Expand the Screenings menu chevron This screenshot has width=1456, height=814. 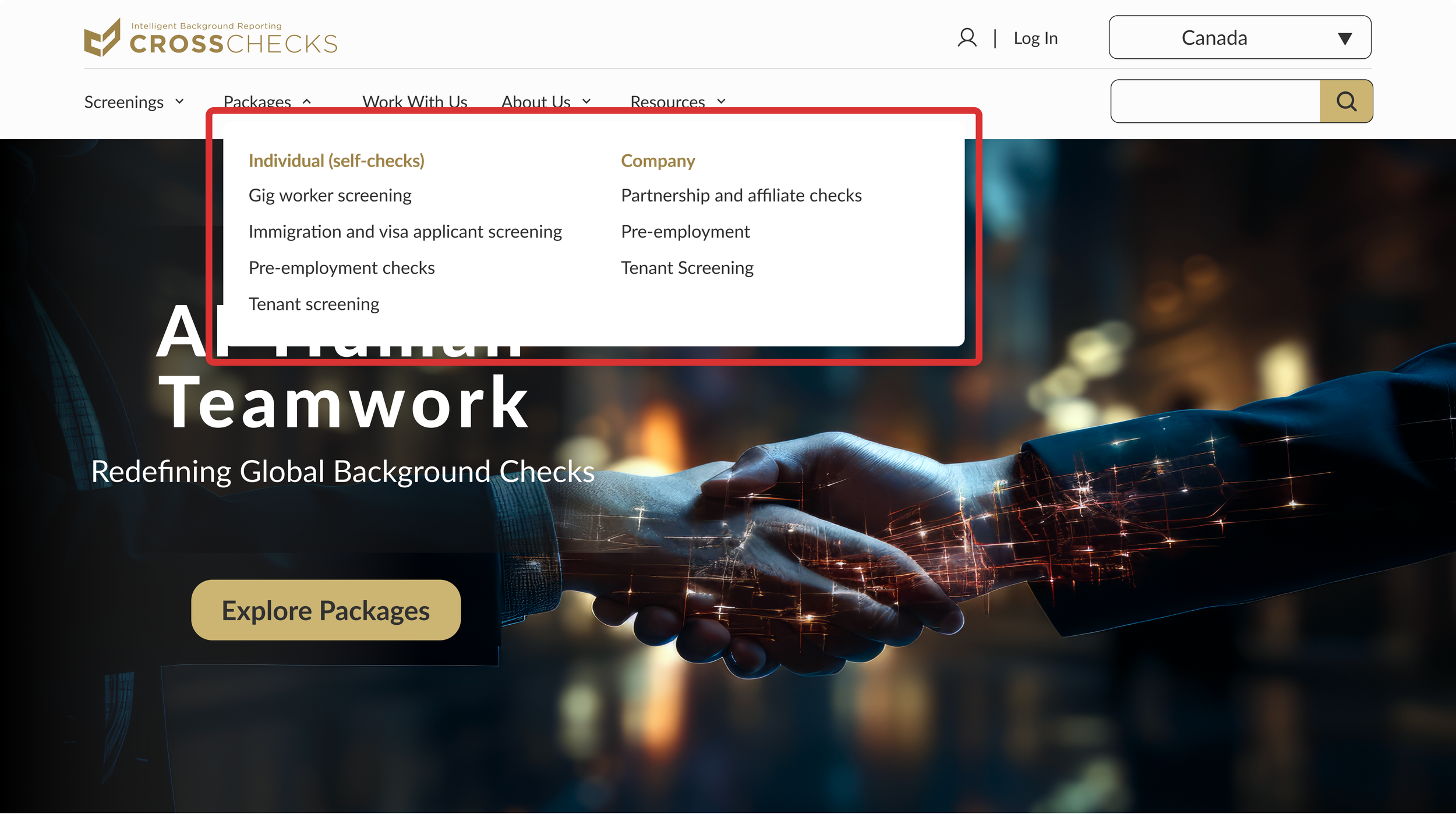pos(179,101)
